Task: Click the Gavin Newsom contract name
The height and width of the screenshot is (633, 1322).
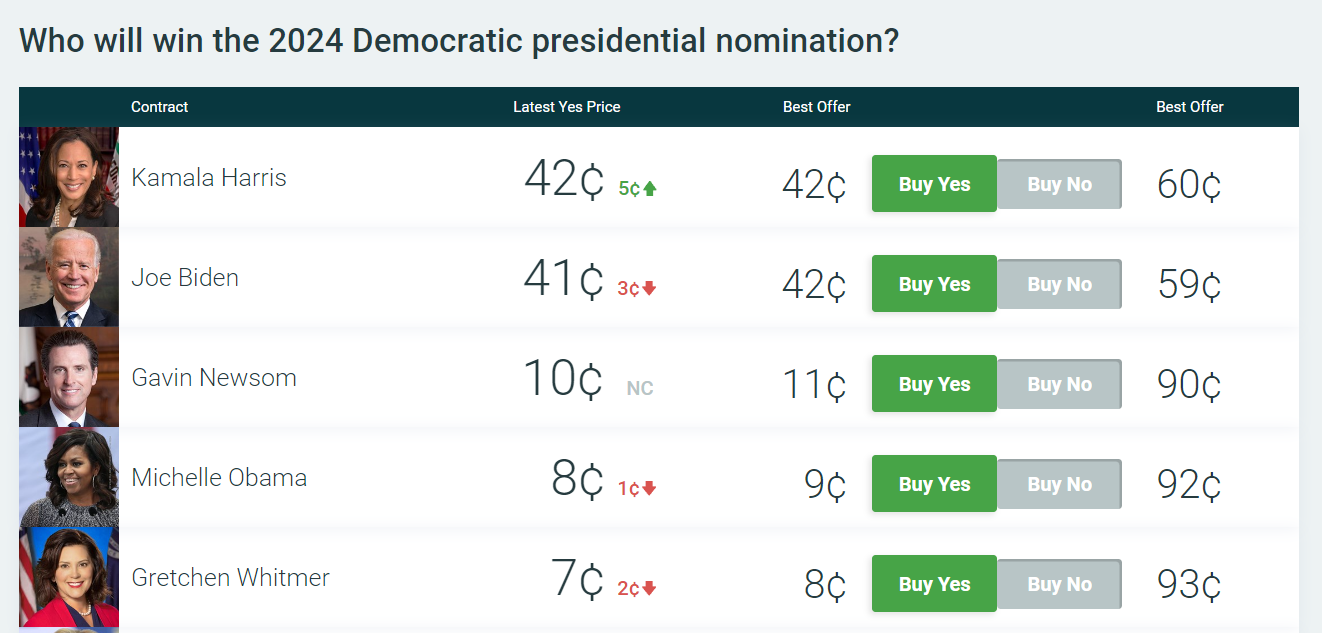Action: tap(214, 378)
